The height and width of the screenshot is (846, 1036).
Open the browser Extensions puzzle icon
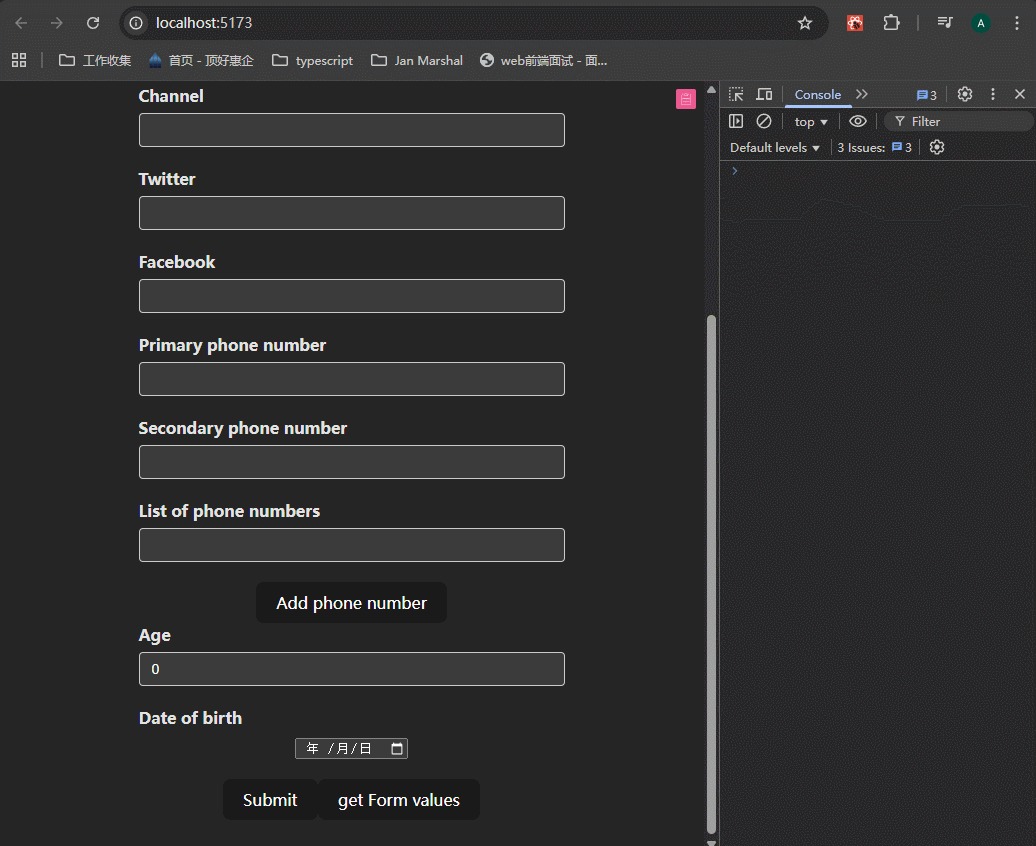click(891, 23)
